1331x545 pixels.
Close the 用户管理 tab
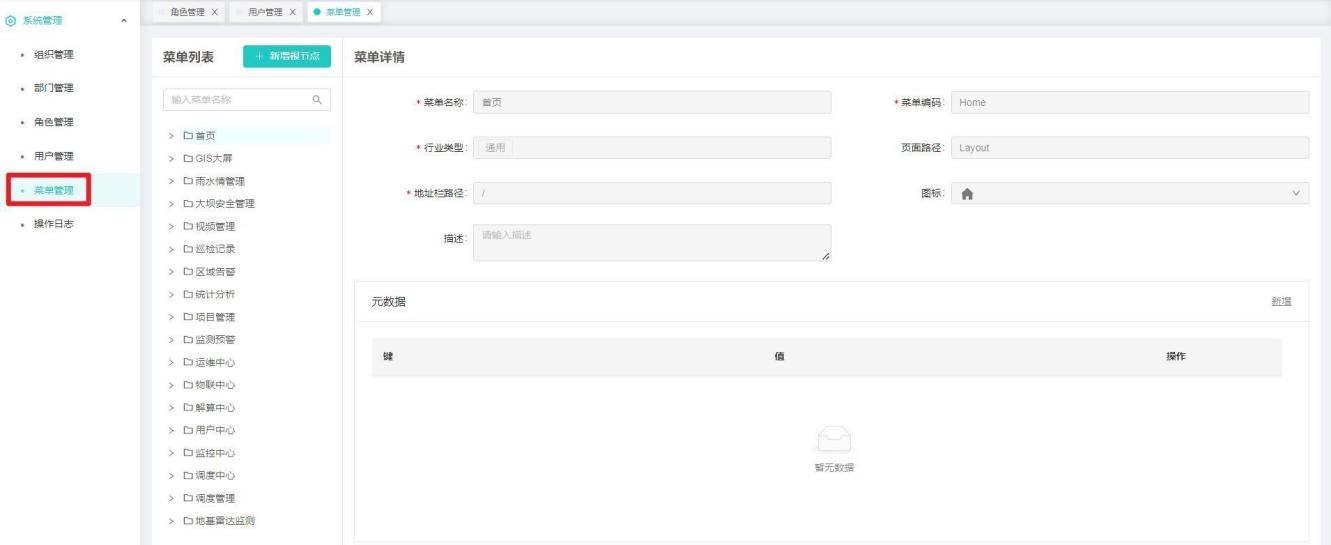[291, 11]
